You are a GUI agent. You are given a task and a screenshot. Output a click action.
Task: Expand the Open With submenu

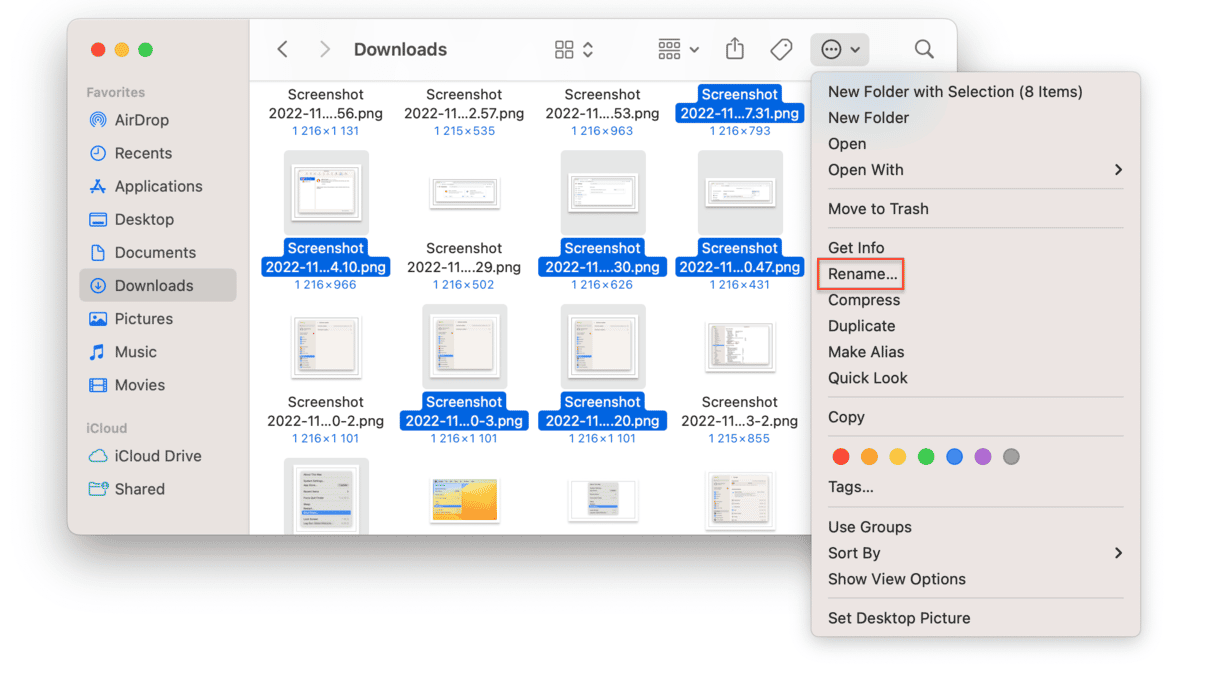point(974,170)
